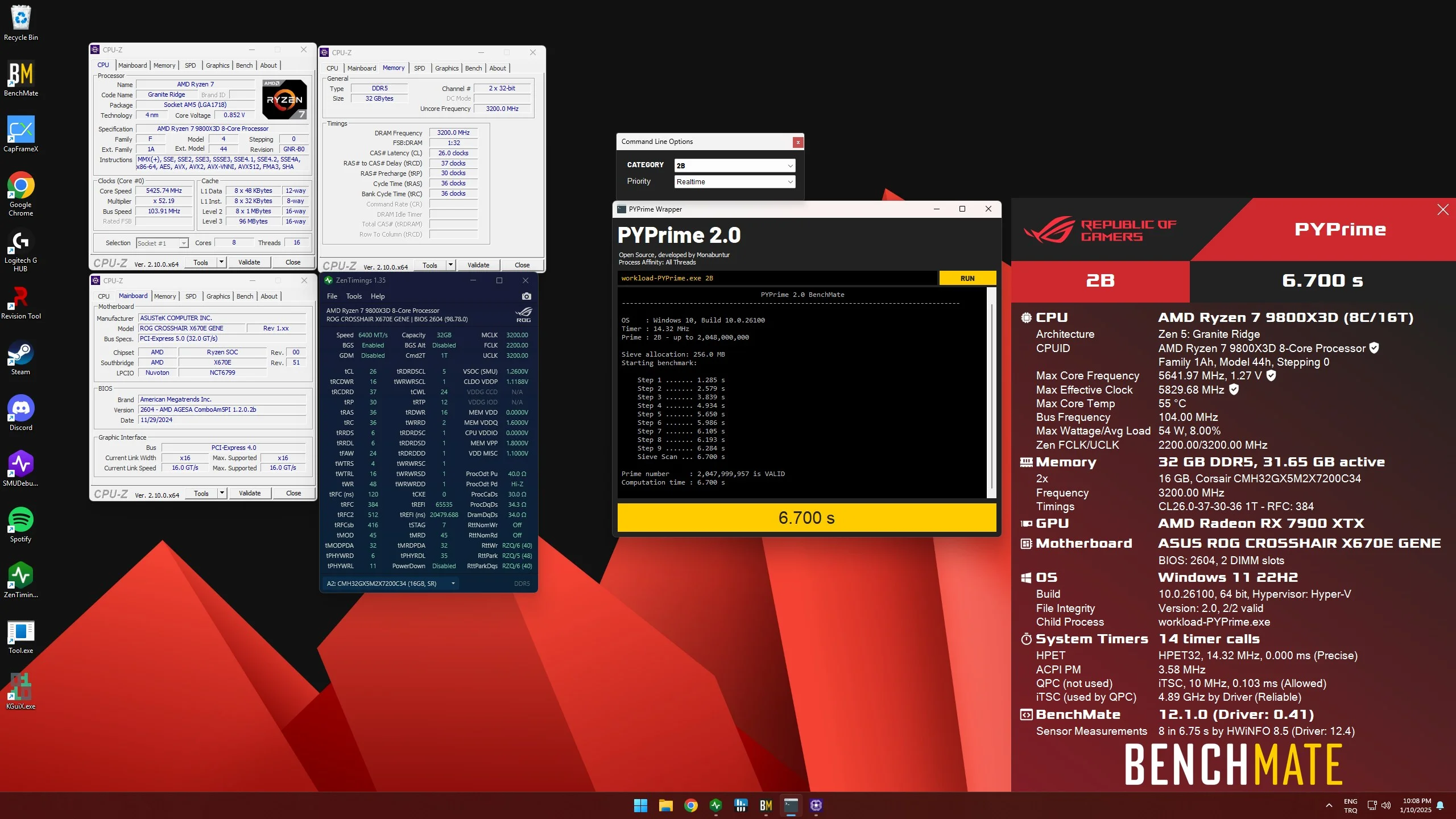Open CapFrameX desktop shortcut
This screenshot has width=1456, height=819.
(x=21, y=134)
